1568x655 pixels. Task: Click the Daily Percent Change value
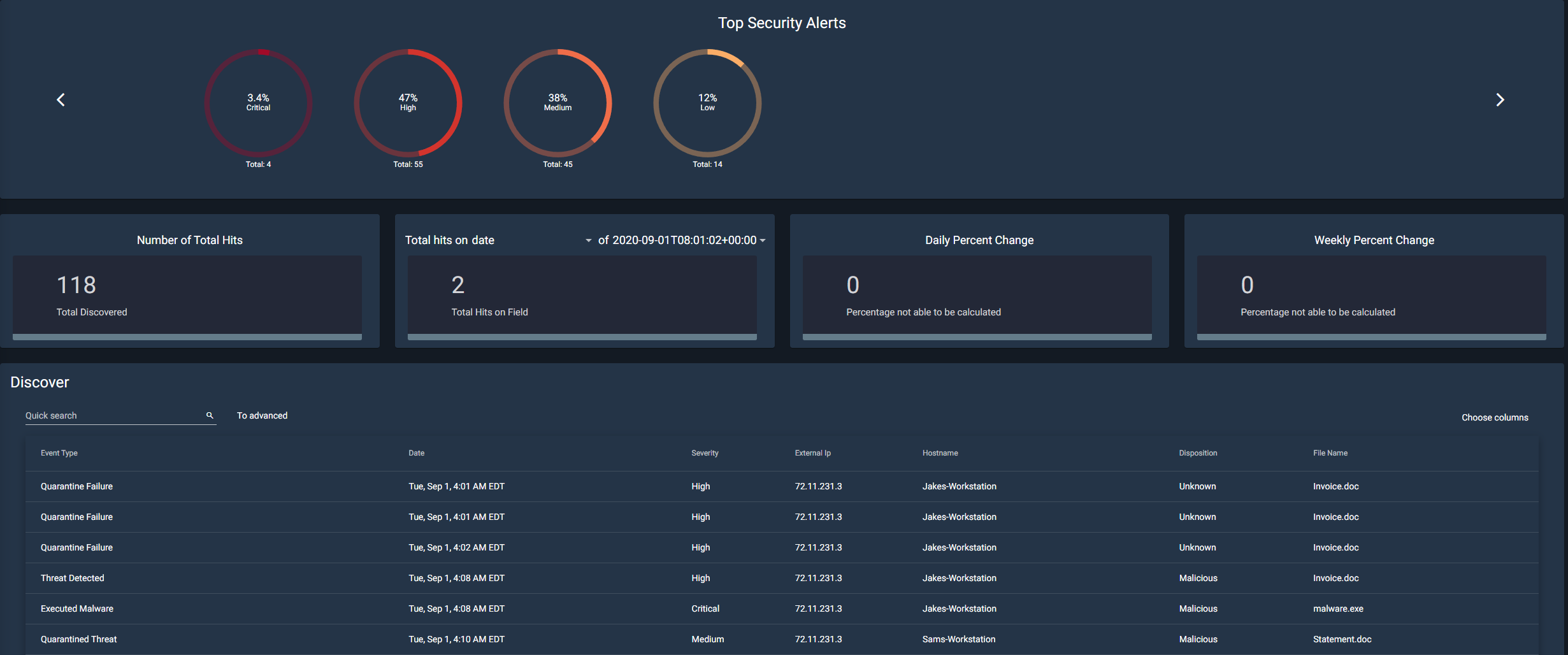[852, 285]
